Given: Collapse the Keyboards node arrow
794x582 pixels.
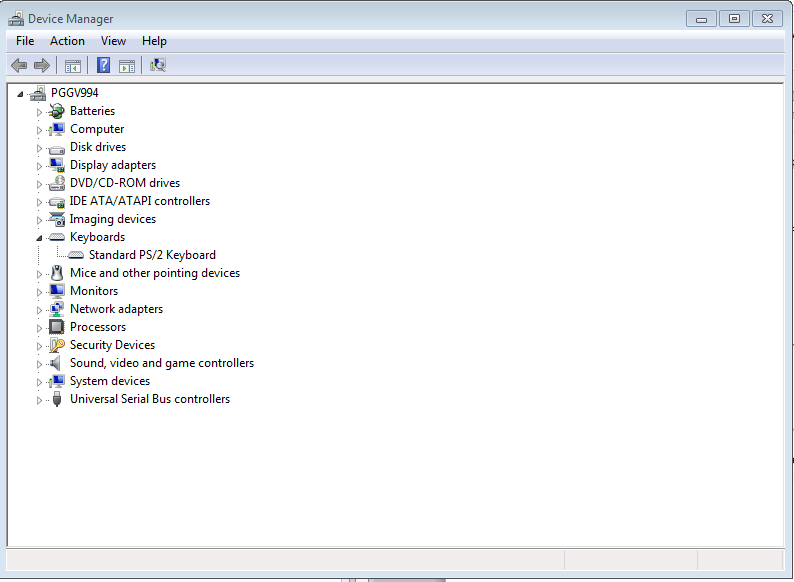Looking at the screenshot, I should [x=39, y=238].
